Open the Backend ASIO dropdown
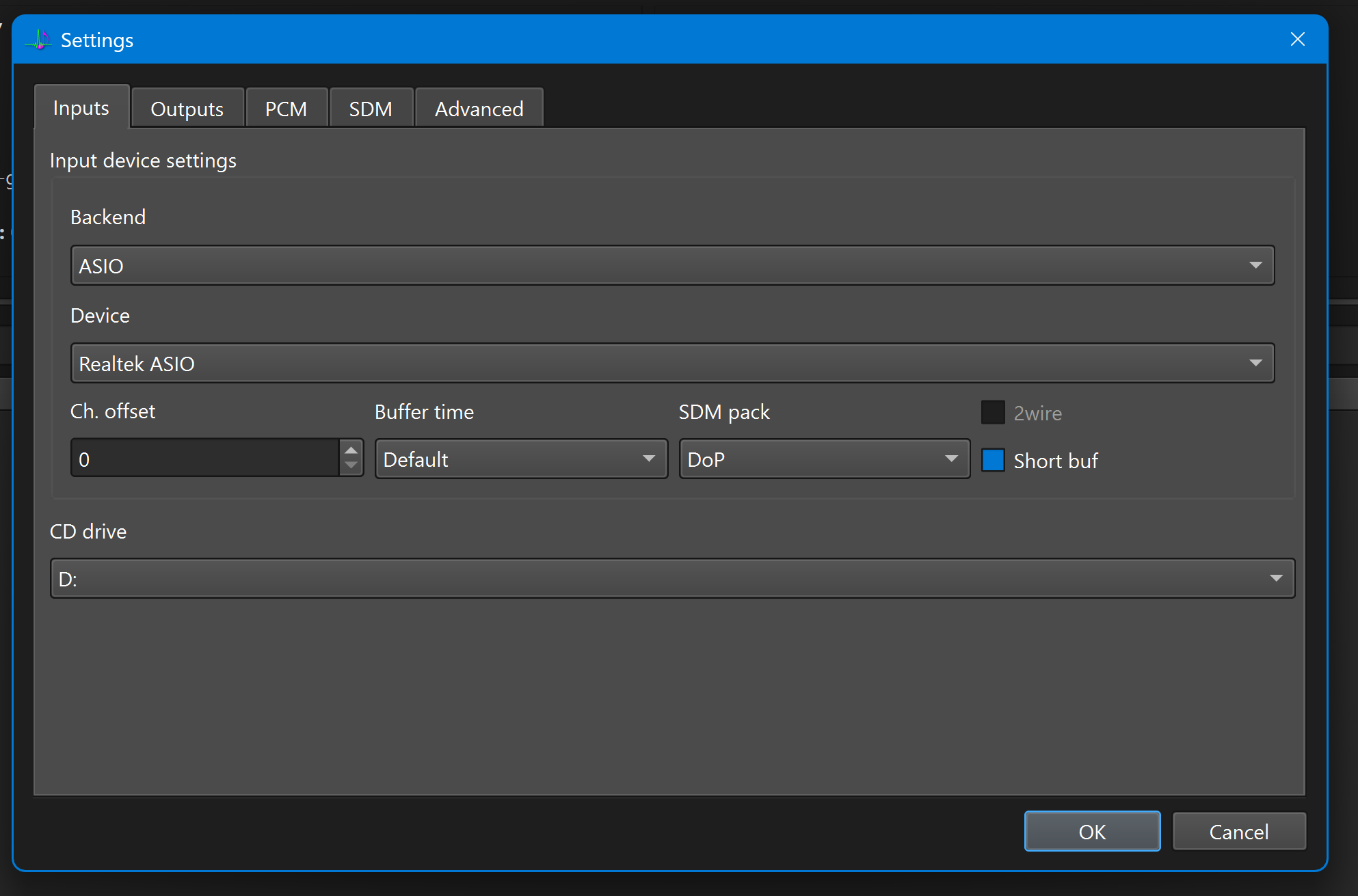 pos(672,266)
